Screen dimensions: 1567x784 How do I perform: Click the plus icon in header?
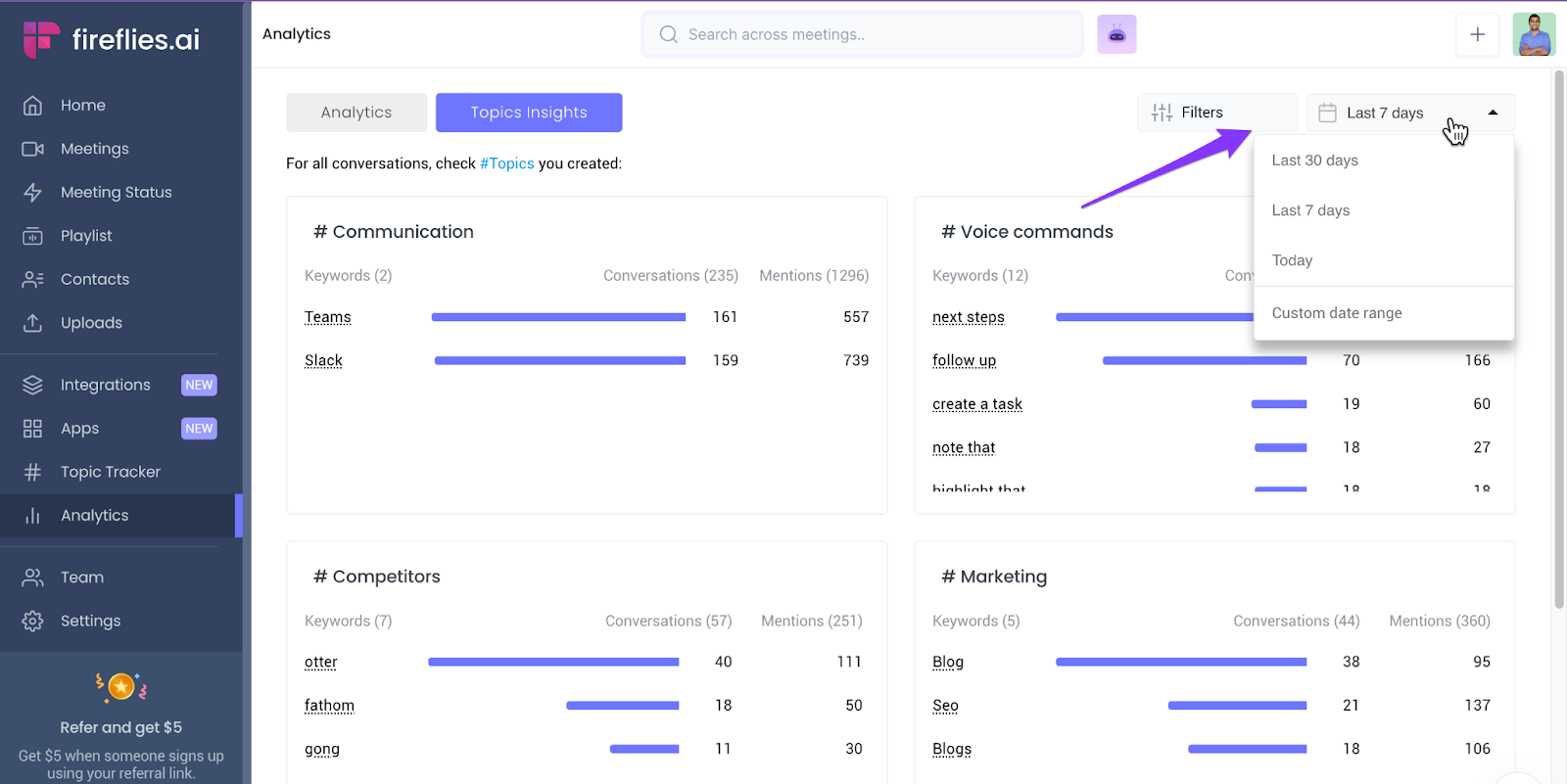tap(1477, 34)
